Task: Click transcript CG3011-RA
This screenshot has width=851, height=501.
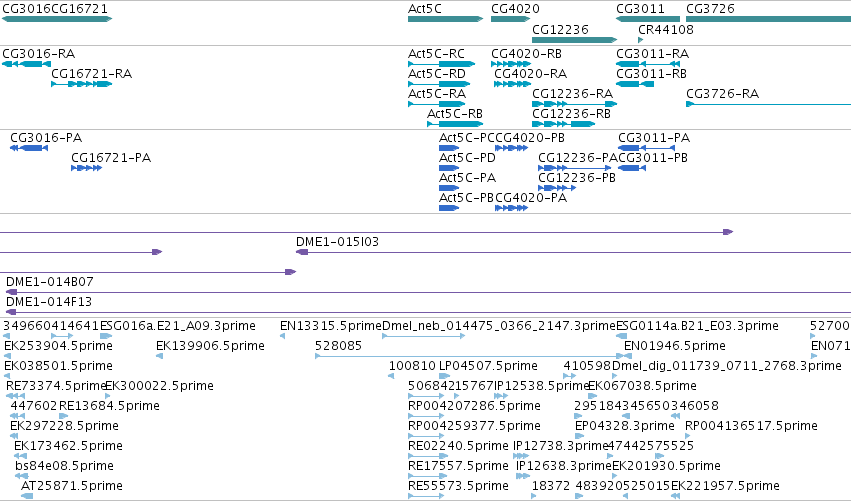Action: click(x=647, y=64)
